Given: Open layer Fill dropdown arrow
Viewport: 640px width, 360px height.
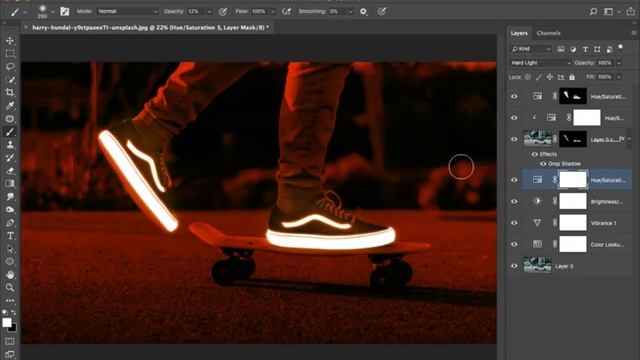Looking at the screenshot, I should (x=619, y=77).
